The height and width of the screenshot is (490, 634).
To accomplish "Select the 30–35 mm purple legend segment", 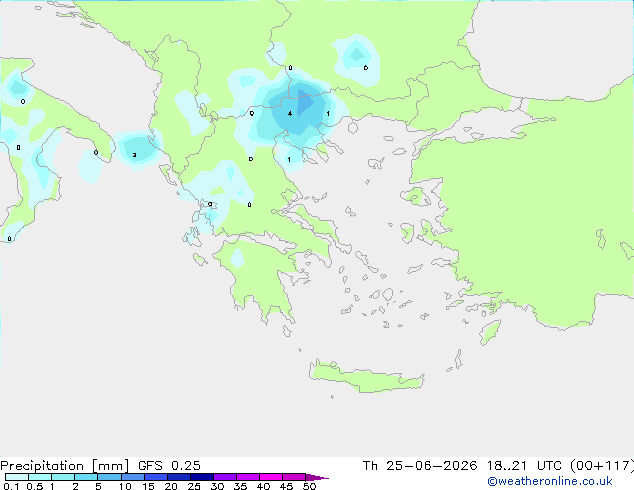I will pyautogui.click(x=224, y=477).
